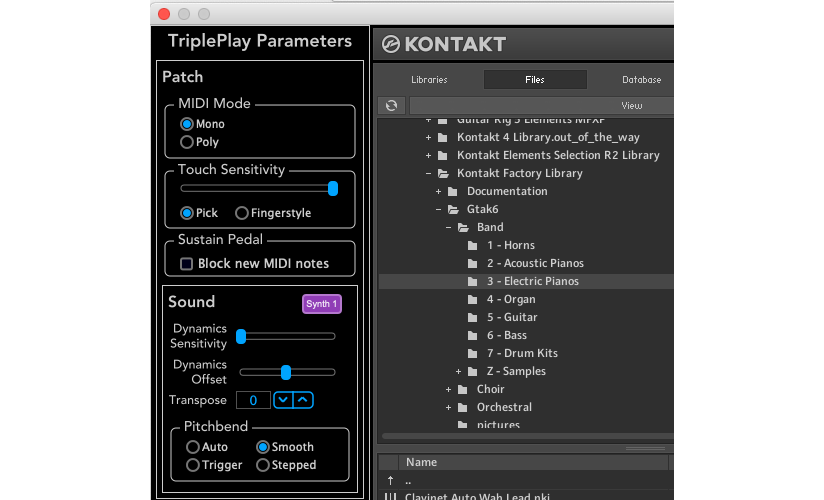
Task: Expand the Z - Samples folder
Action: 459,371
